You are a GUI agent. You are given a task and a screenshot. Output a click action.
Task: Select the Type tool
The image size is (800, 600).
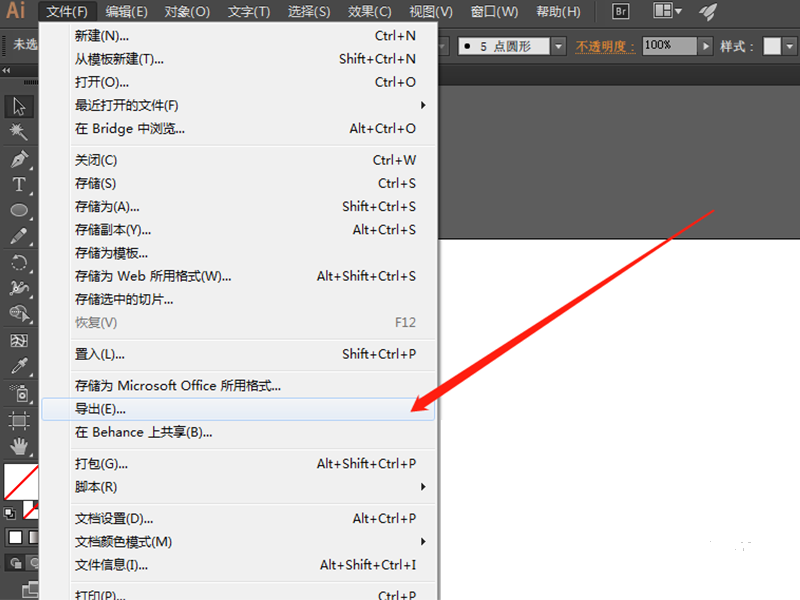[19, 185]
